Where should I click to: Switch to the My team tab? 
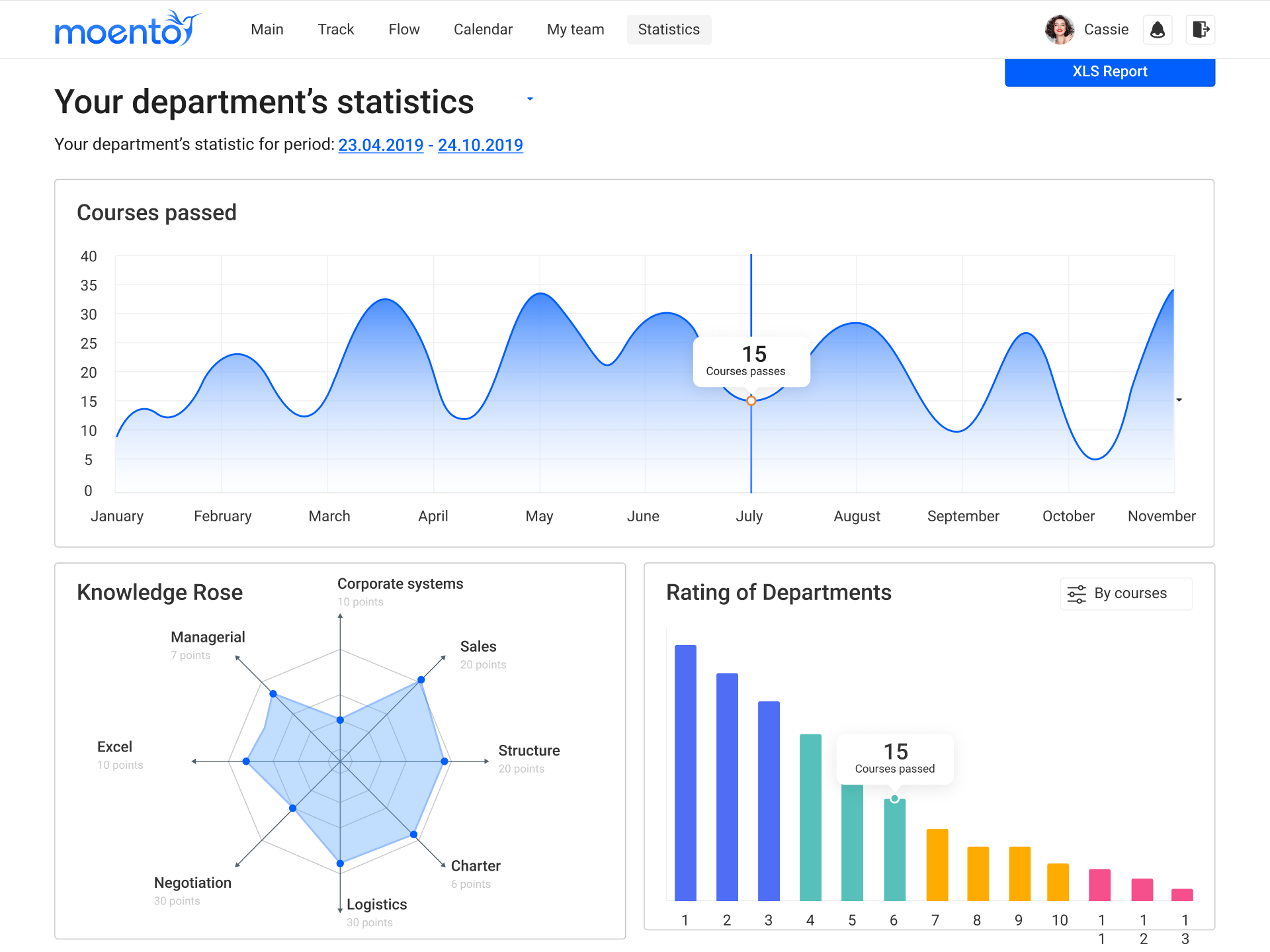point(575,30)
